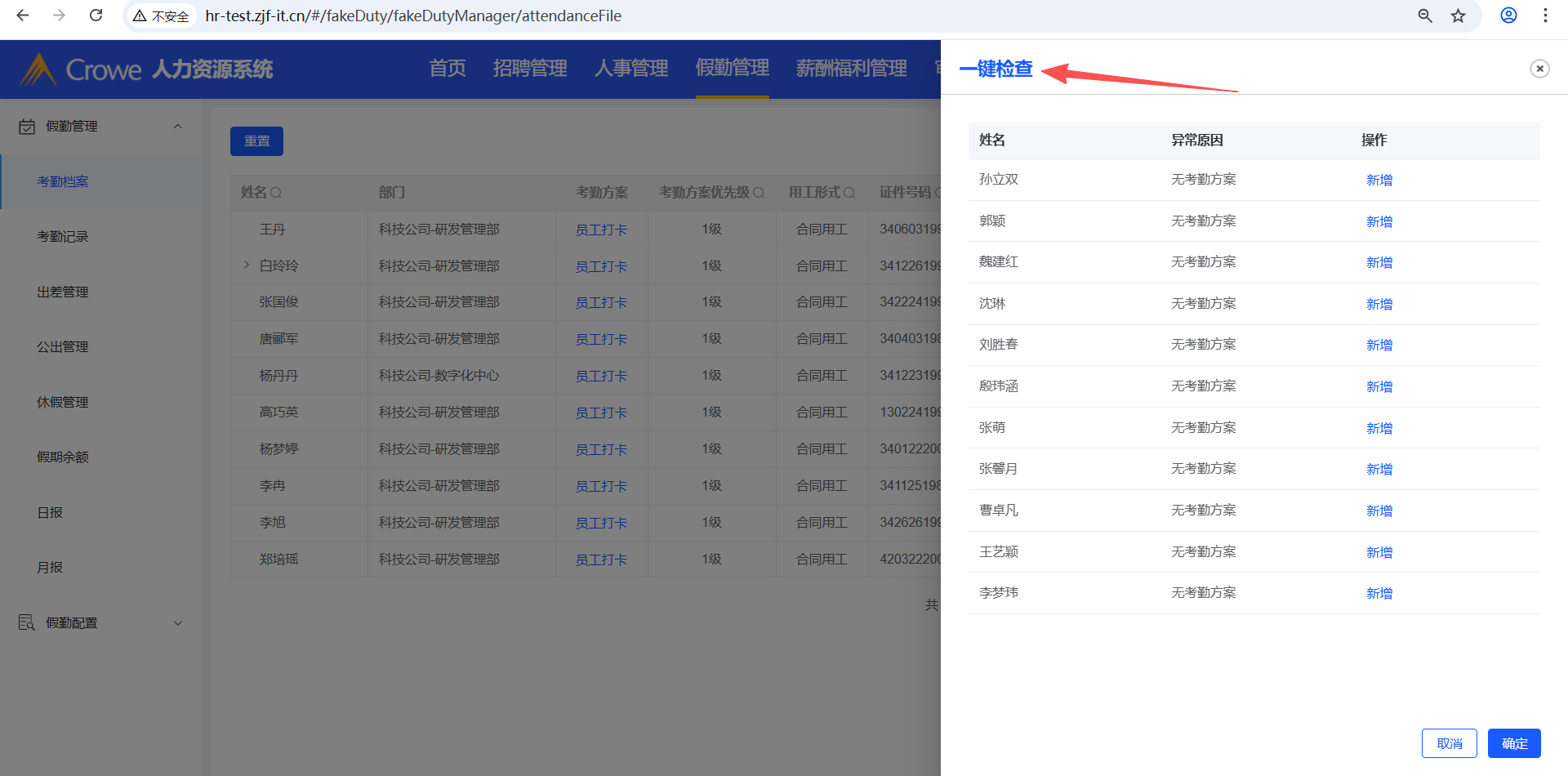Click the browser back arrow

tap(23, 16)
